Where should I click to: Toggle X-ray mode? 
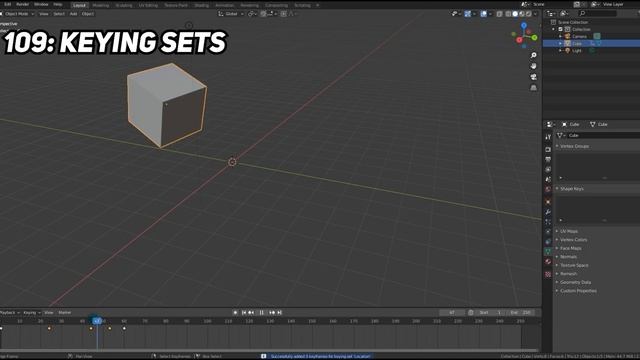pyautogui.click(x=500, y=14)
